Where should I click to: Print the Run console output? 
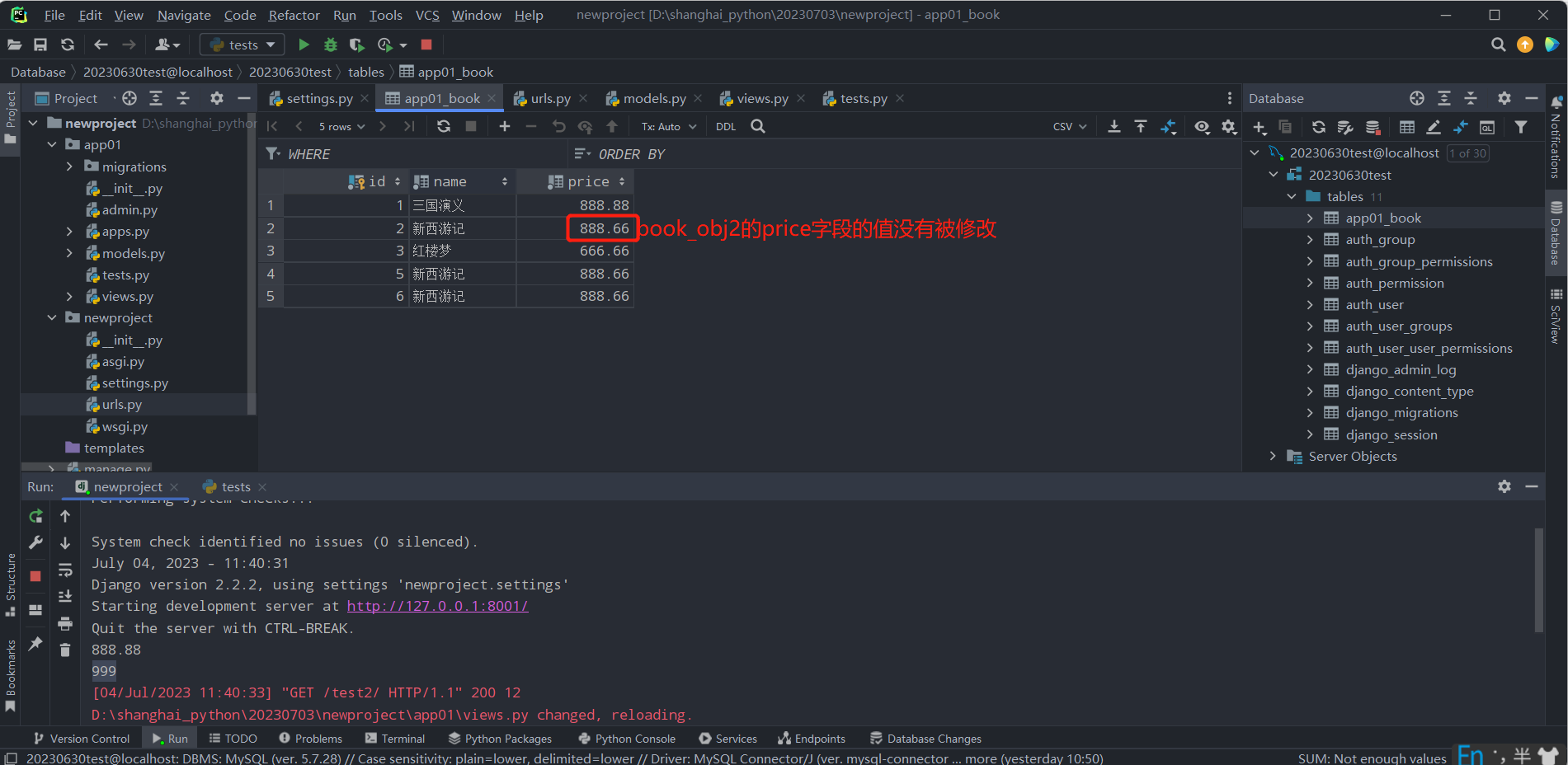coord(65,623)
